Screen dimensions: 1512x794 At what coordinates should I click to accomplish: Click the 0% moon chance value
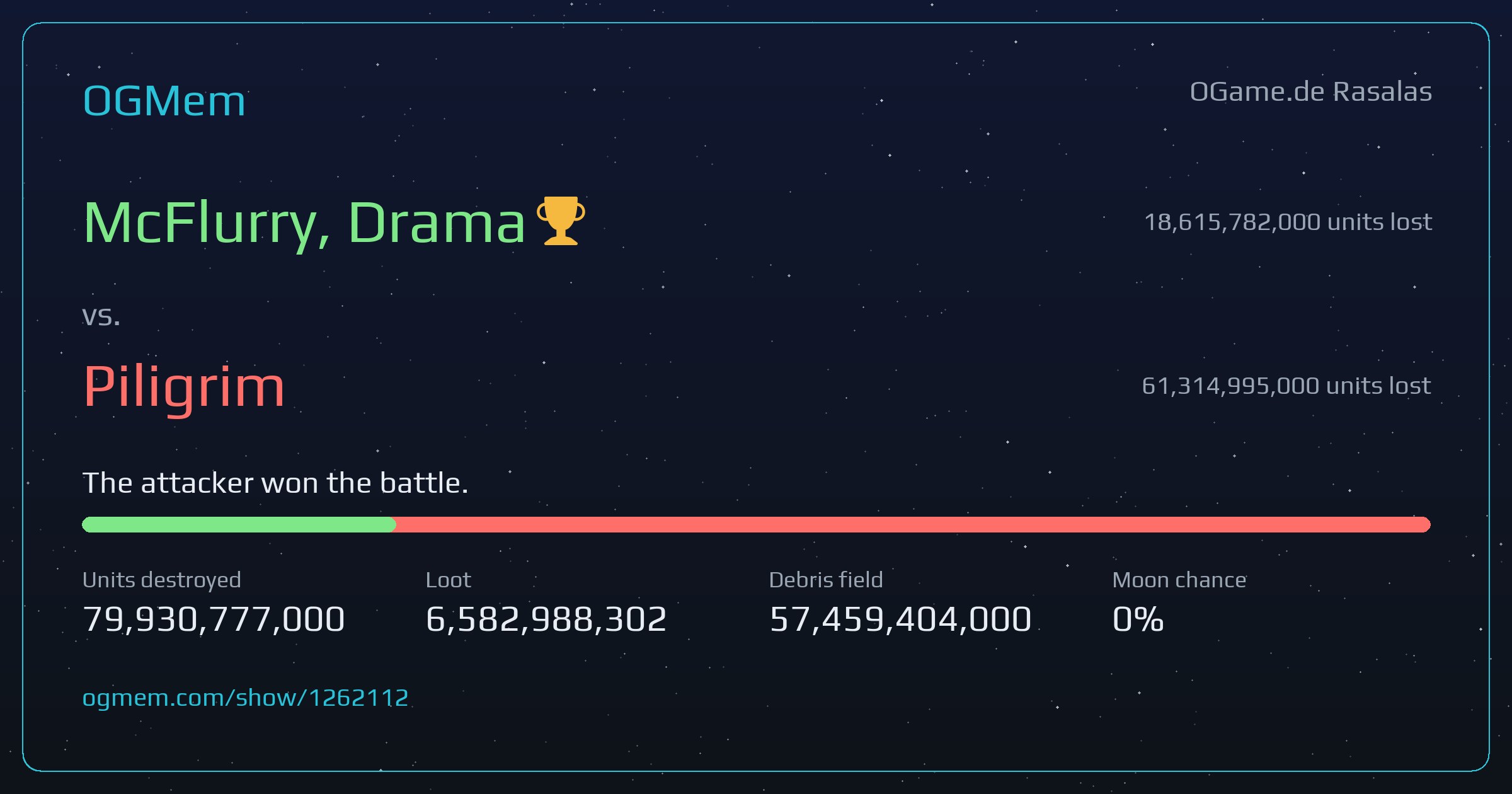[1138, 619]
